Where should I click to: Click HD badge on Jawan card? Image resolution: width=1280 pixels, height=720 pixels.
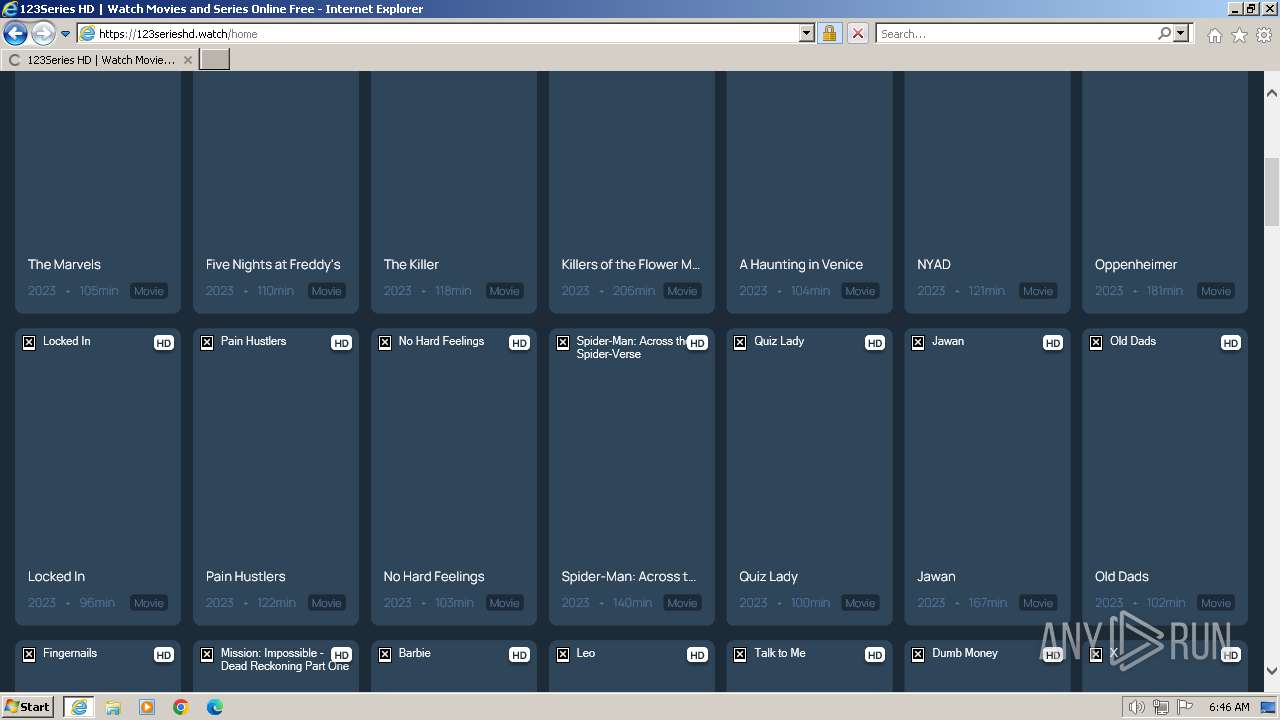tap(1053, 343)
